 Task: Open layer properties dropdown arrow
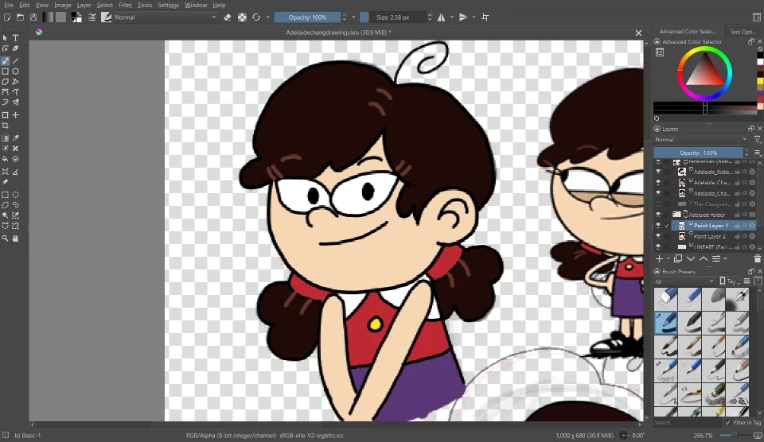pyautogui.click(x=725, y=259)
